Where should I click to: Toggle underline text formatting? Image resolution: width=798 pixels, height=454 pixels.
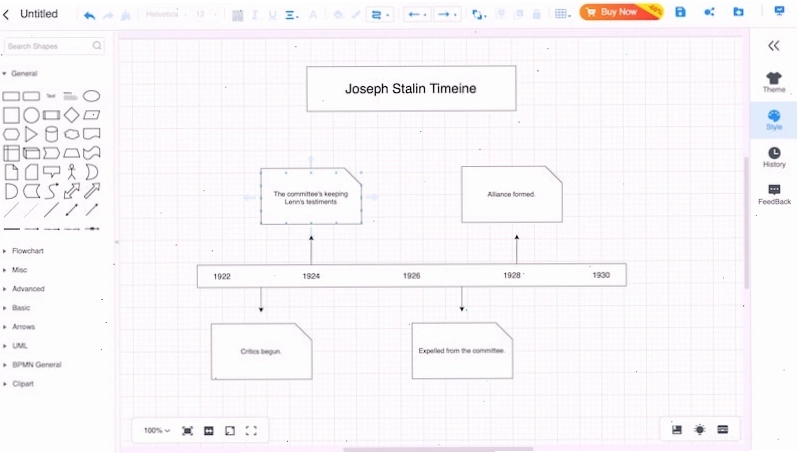coord(272,15)
